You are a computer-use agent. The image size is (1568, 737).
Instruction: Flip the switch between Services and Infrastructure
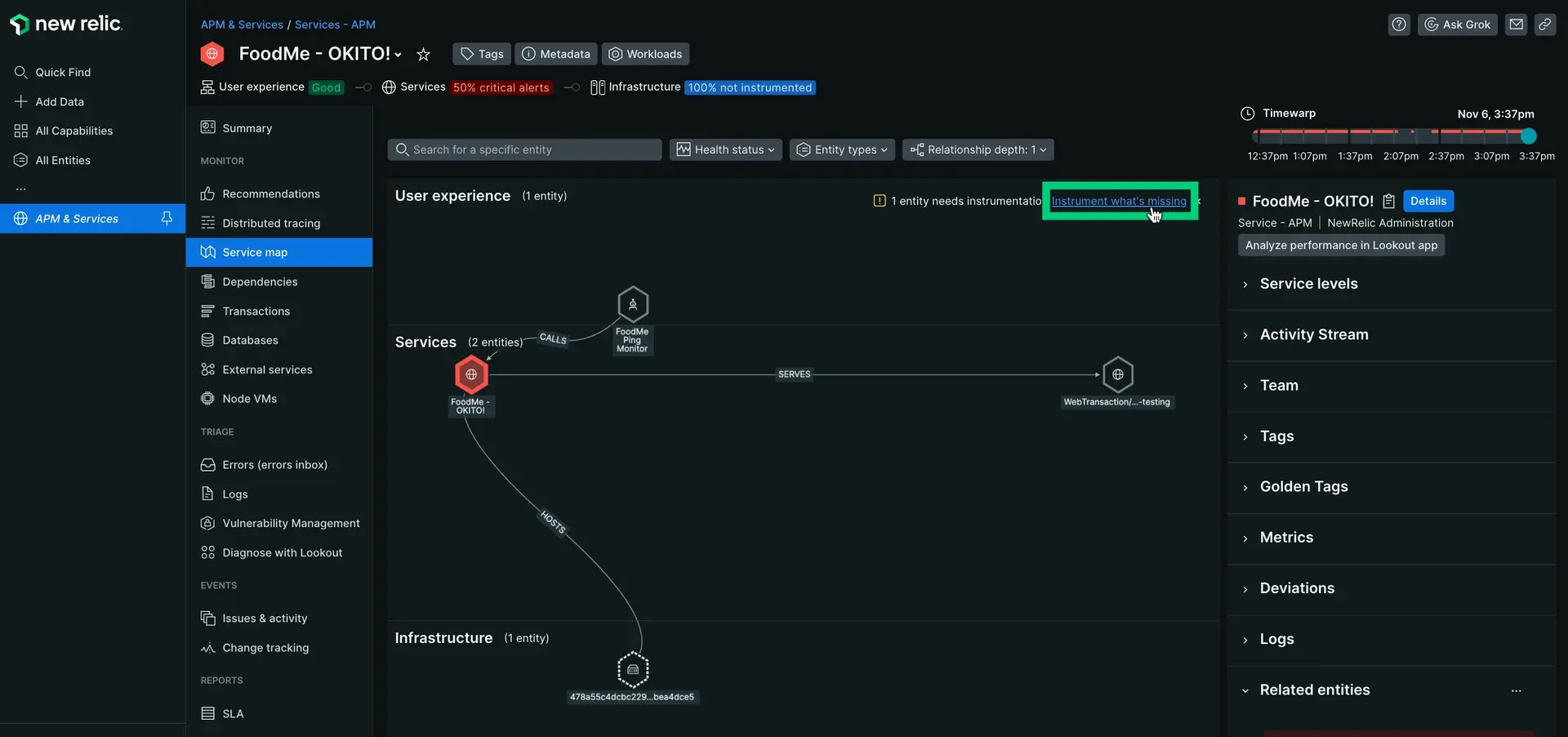coord(572,87)
